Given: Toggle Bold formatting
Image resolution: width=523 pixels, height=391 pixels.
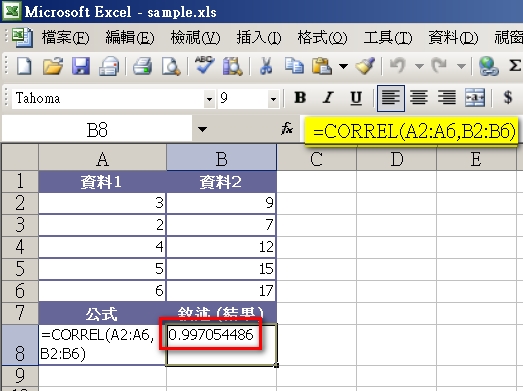Looking at the screenshot, I should [x=300, y=98].
